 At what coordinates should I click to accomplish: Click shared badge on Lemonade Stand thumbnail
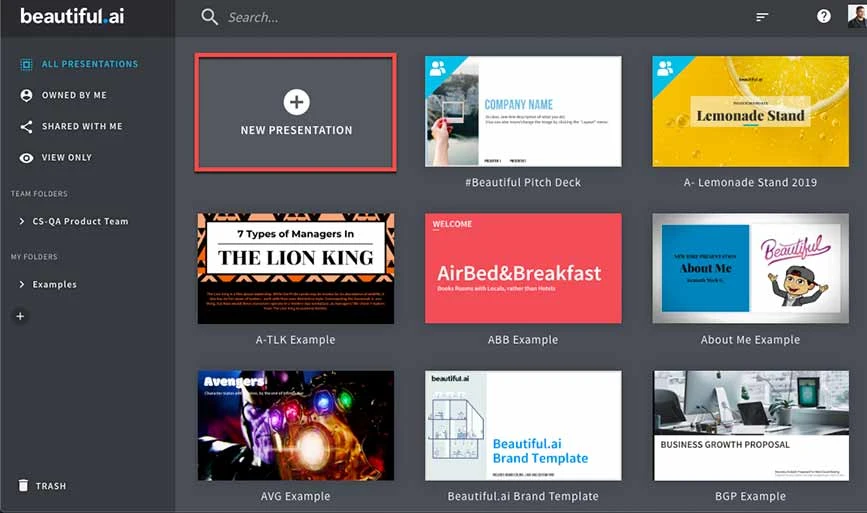pos(666,69)
